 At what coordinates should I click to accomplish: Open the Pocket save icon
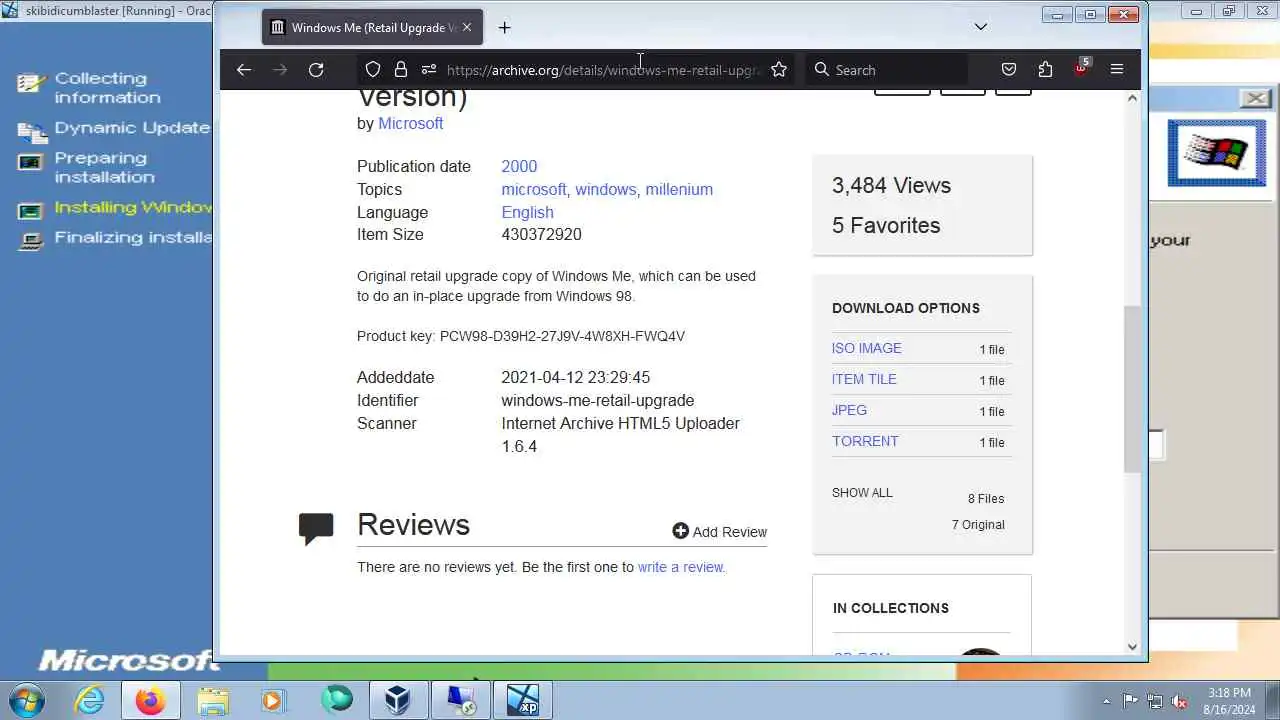1009,69
